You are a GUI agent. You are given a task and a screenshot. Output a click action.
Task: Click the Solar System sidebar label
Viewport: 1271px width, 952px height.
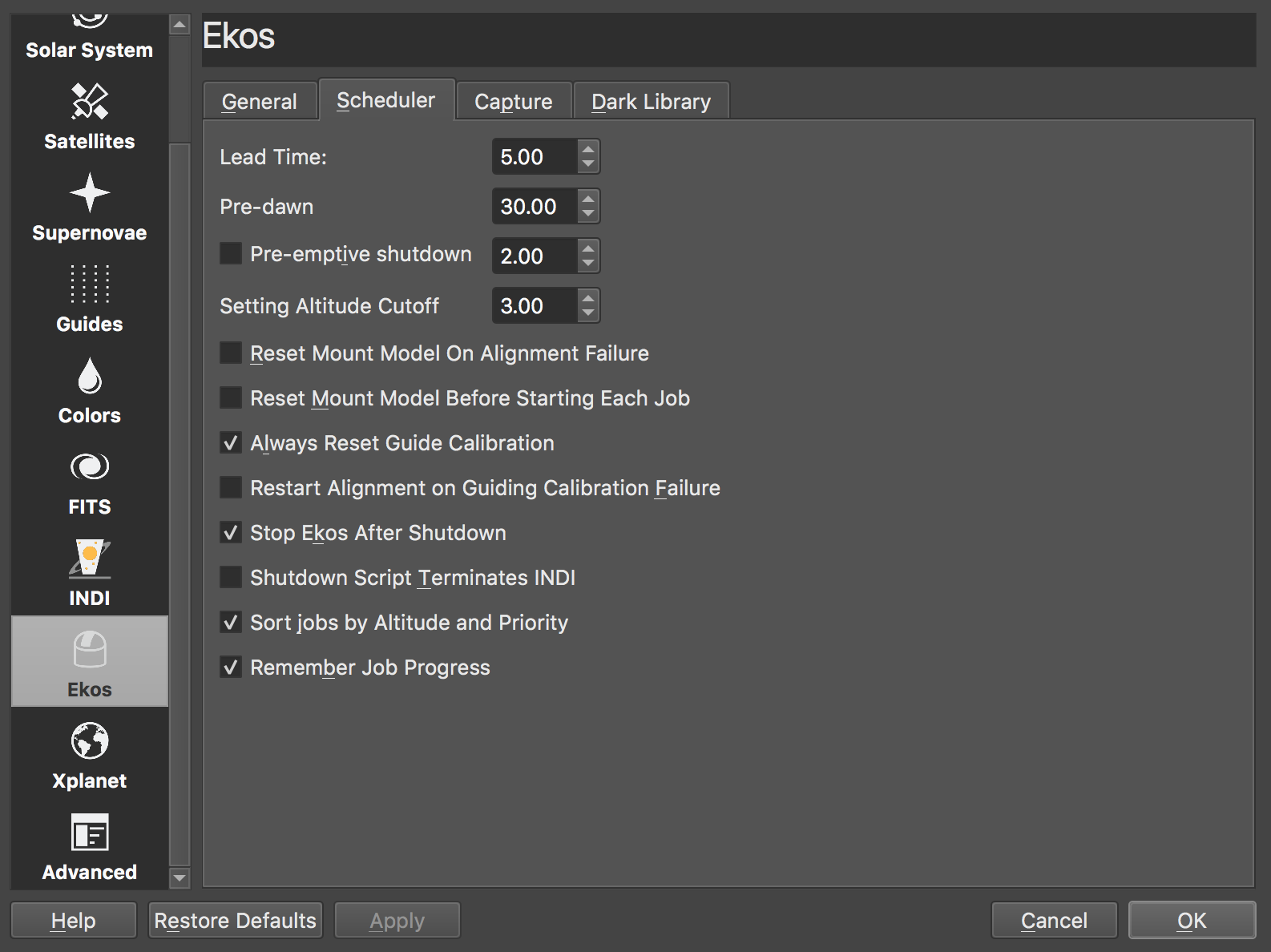tap(90, 50)
